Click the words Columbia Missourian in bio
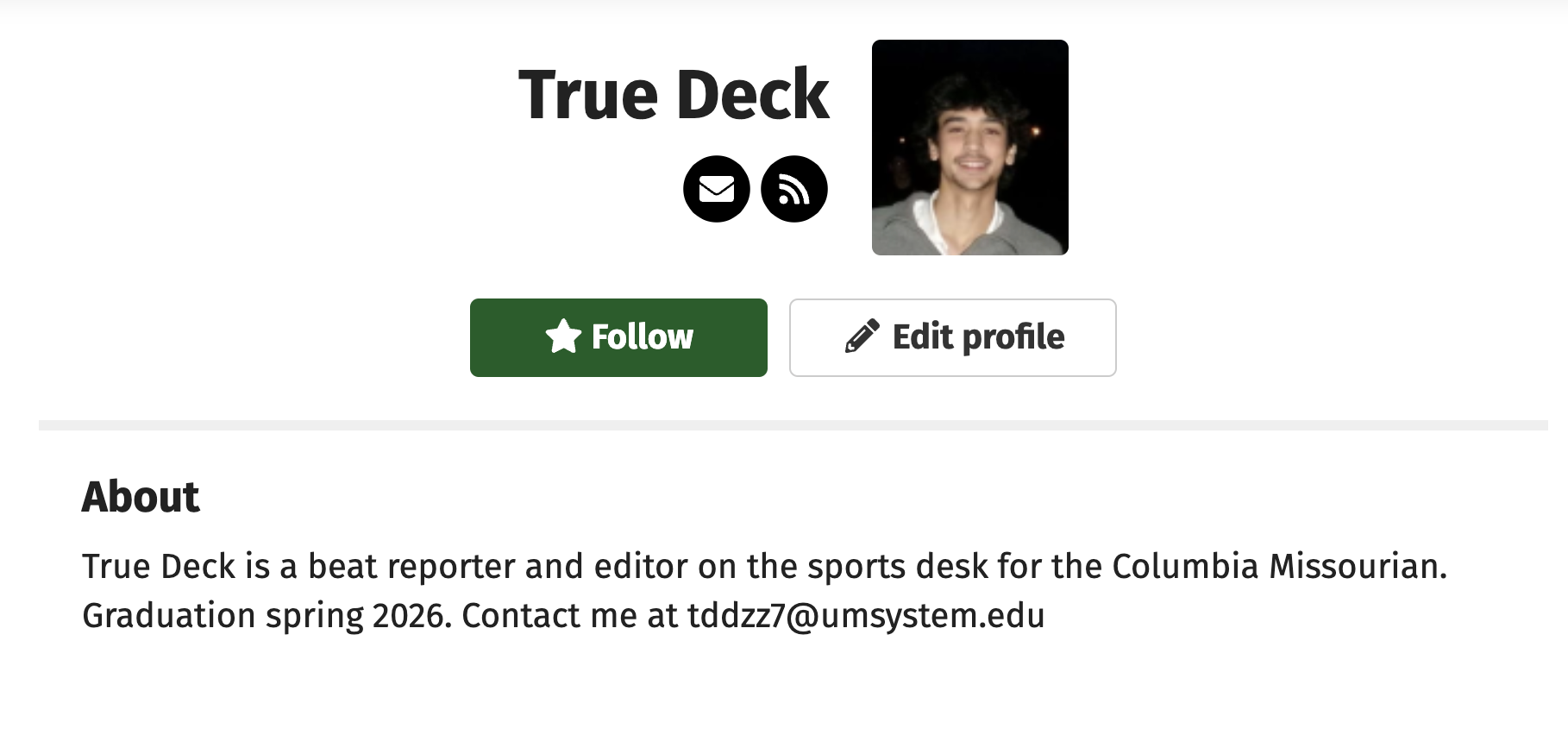 tap(1278, 567)
